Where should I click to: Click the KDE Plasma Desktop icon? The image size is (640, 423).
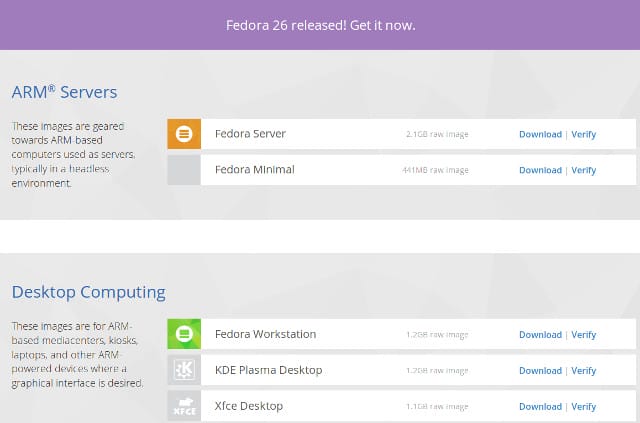[x=184, y=370]
